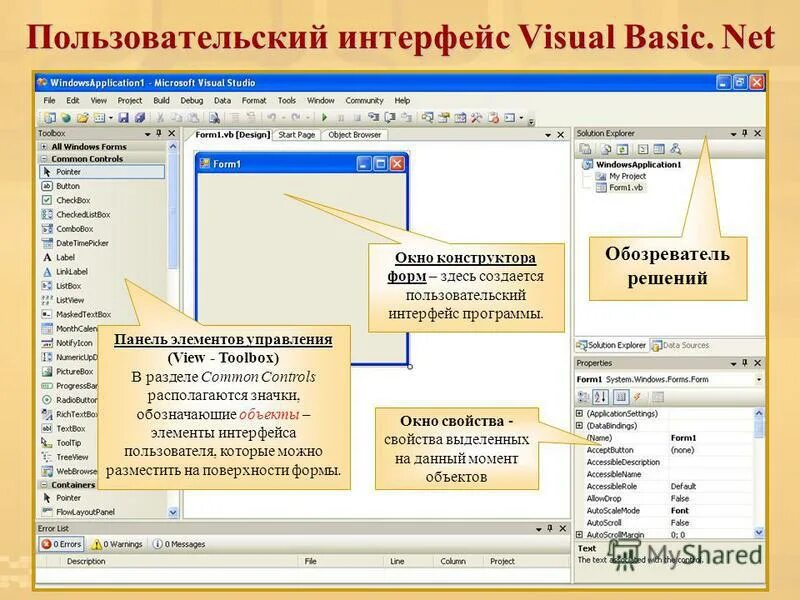The image size is (800, 600).
Task: Close the Error List panel
Action: click(x=563, y=529)
